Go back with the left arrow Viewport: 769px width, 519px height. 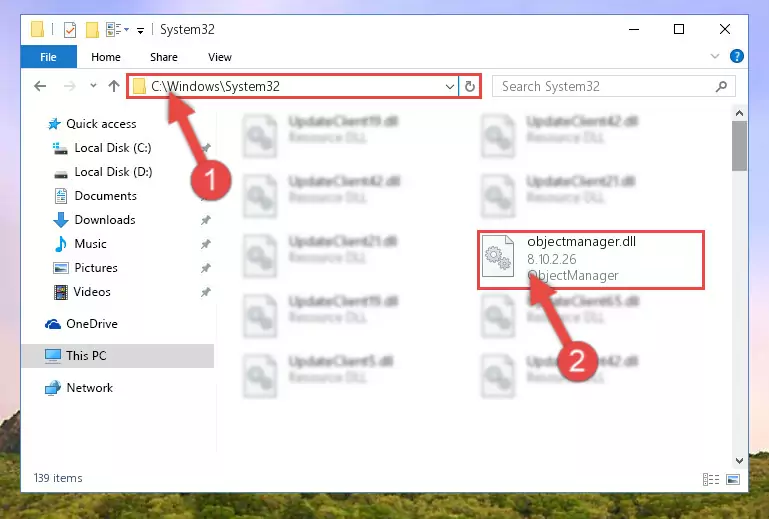click(x=40, y=86)
